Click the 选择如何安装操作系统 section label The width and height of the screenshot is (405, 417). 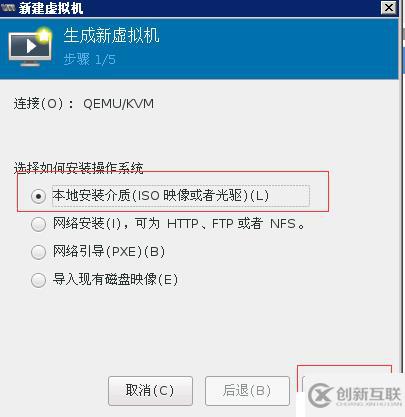coord(78,168)
